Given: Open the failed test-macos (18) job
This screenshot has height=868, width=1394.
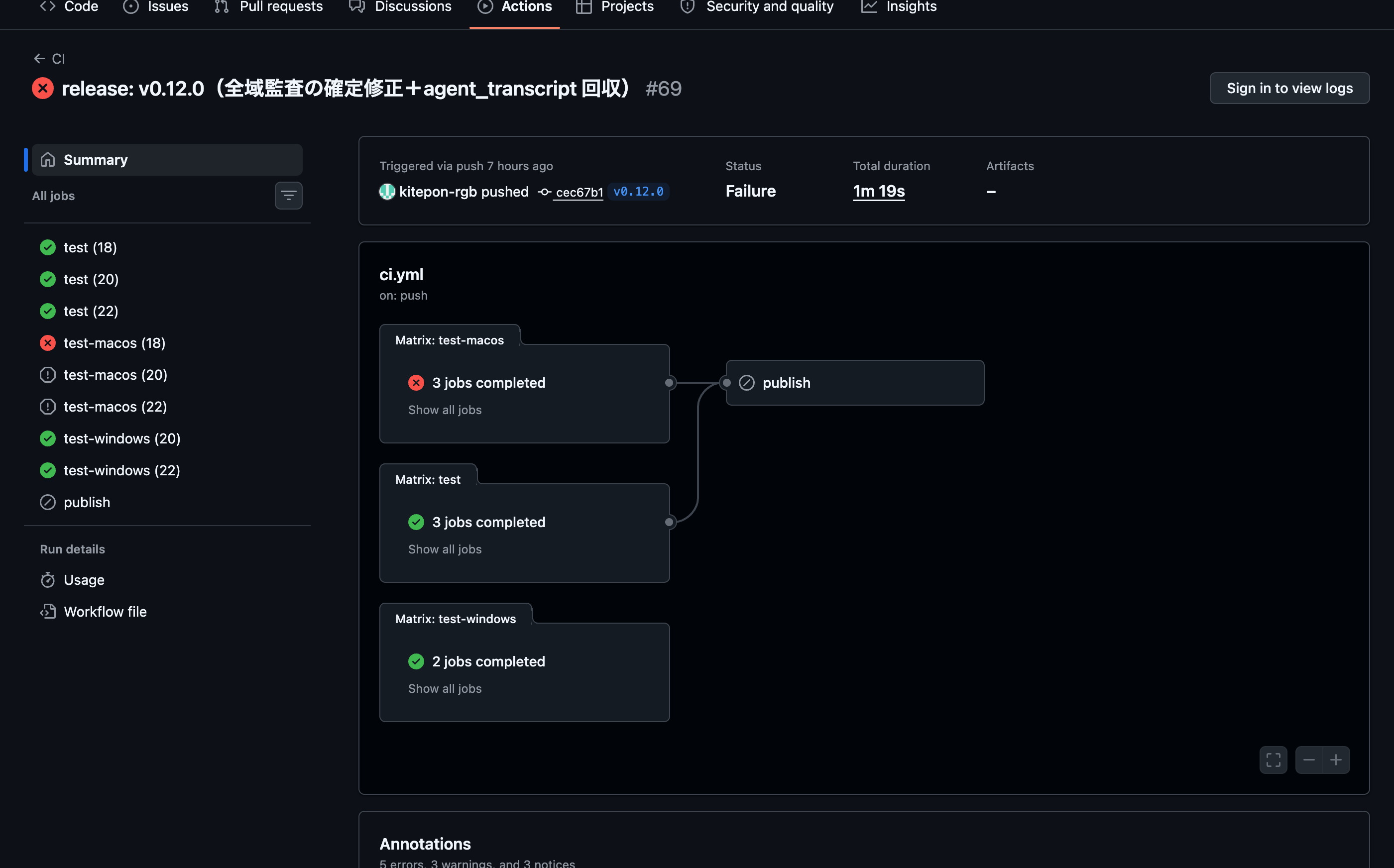Looking at the screenshot, I should [167, 343].
